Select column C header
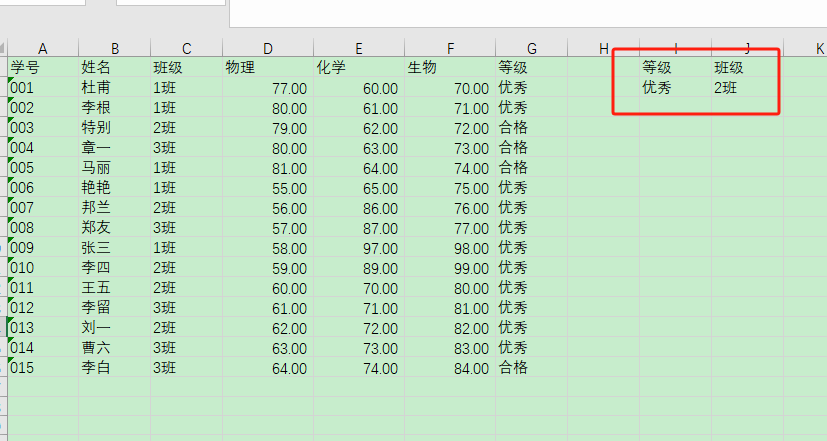 click(186, 48)
